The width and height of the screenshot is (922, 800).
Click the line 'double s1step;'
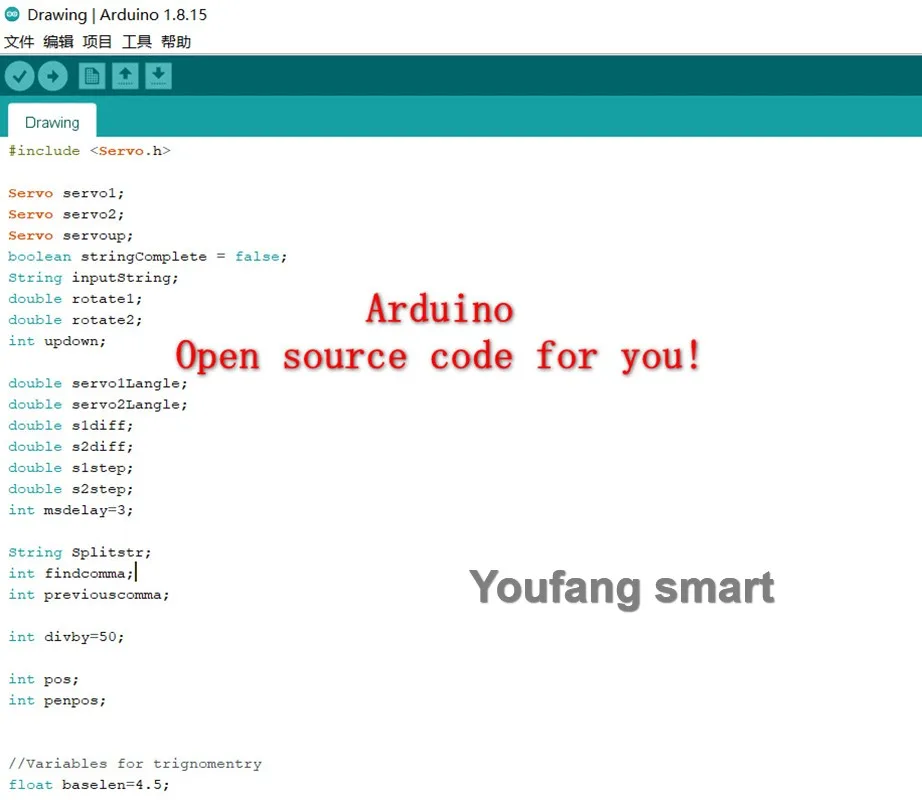(71, 468)
